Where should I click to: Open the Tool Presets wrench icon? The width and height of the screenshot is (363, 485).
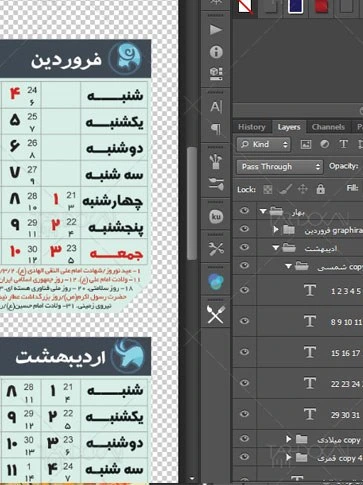click(x=216, y=249)
